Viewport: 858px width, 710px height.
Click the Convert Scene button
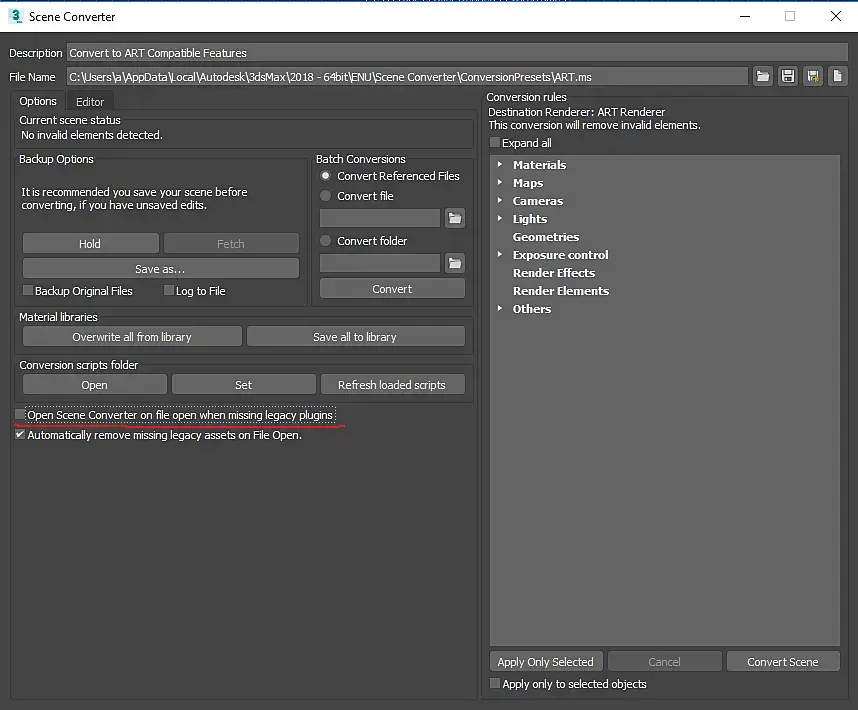[x=783, y=661]
